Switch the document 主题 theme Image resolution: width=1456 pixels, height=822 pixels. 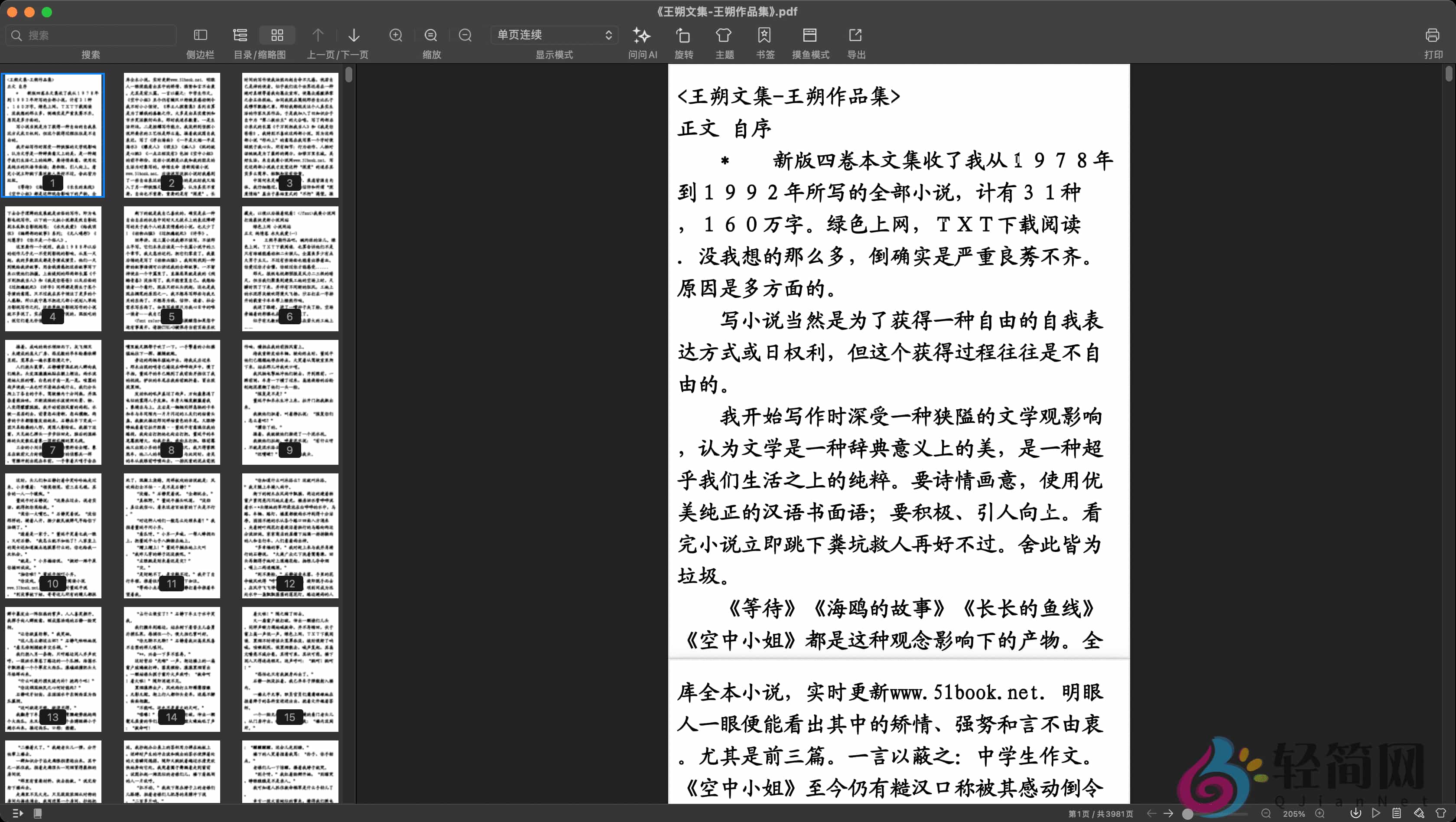click(724, 35)
